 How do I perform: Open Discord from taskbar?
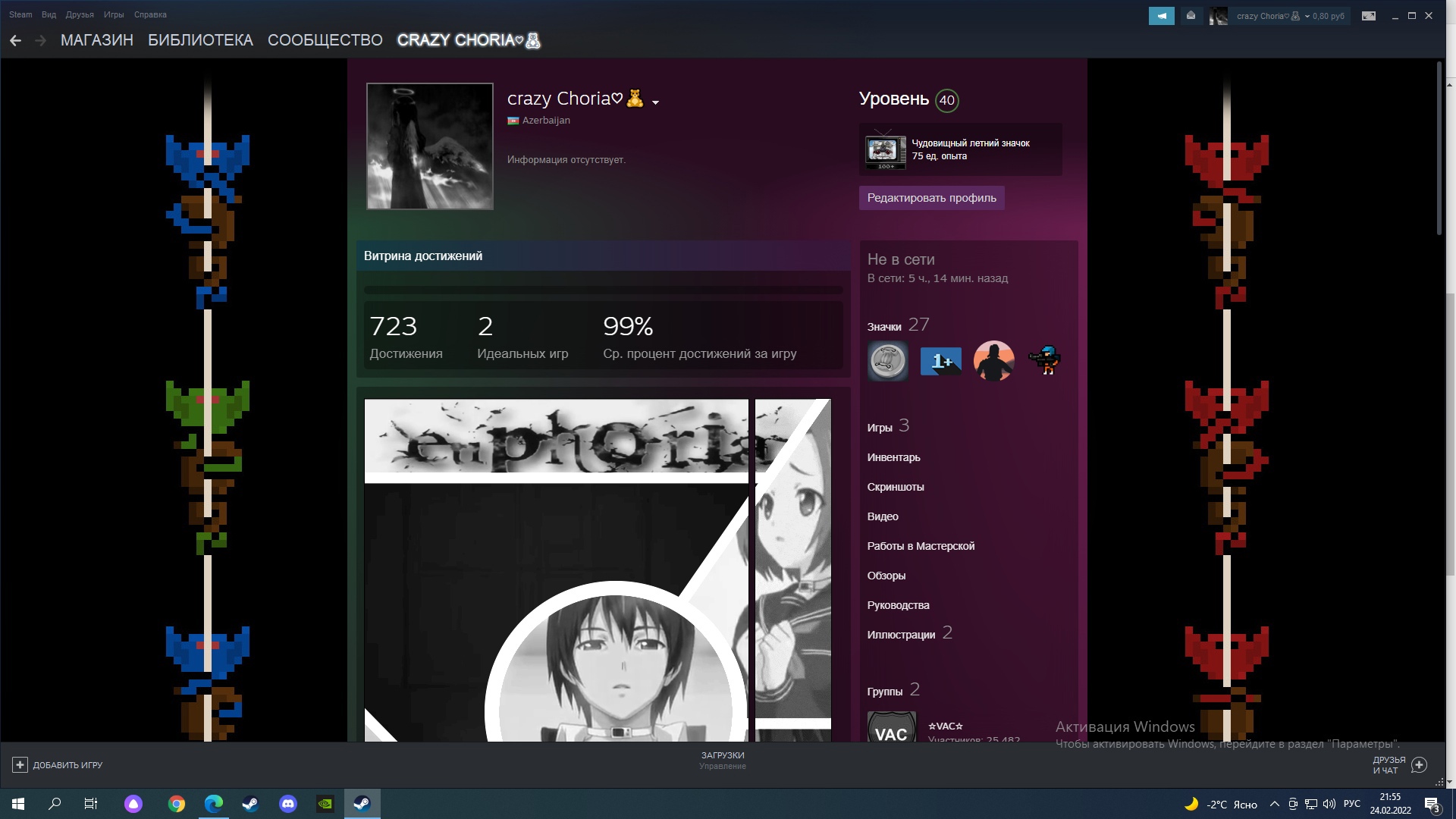pyautogui.click(x=288, y=804)
